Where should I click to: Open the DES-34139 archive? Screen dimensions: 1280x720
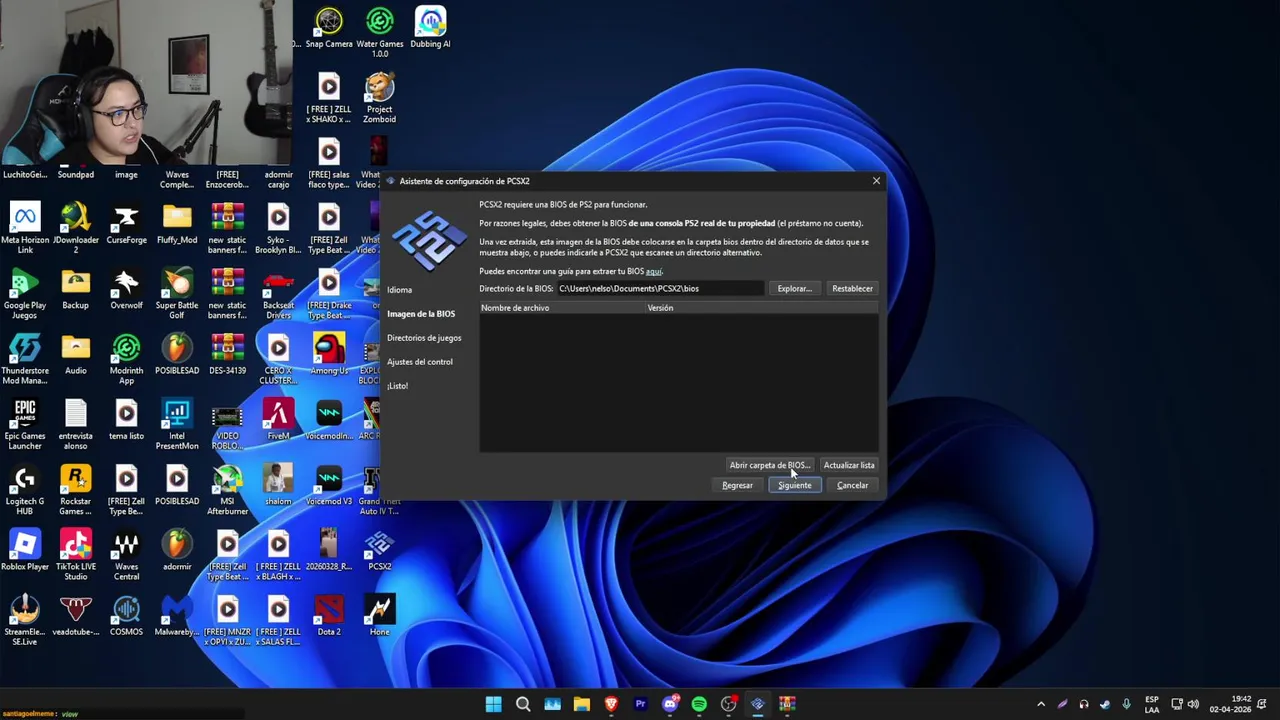tap(227, 355)
